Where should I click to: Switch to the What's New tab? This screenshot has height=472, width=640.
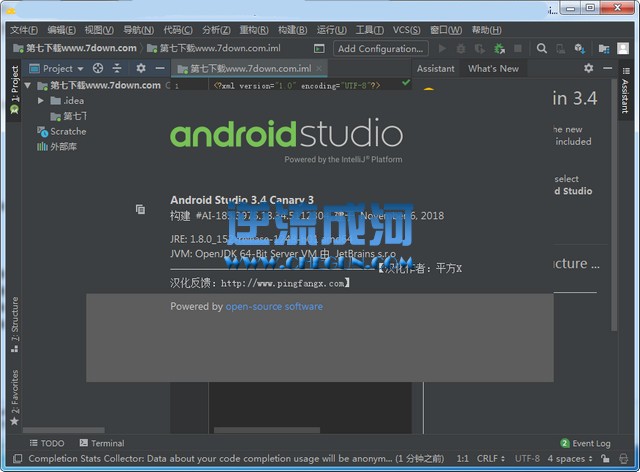[x=493, y=69]
